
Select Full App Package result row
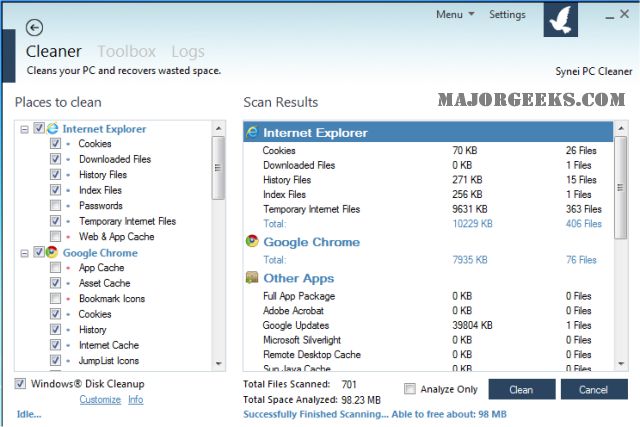click(428, 296)
